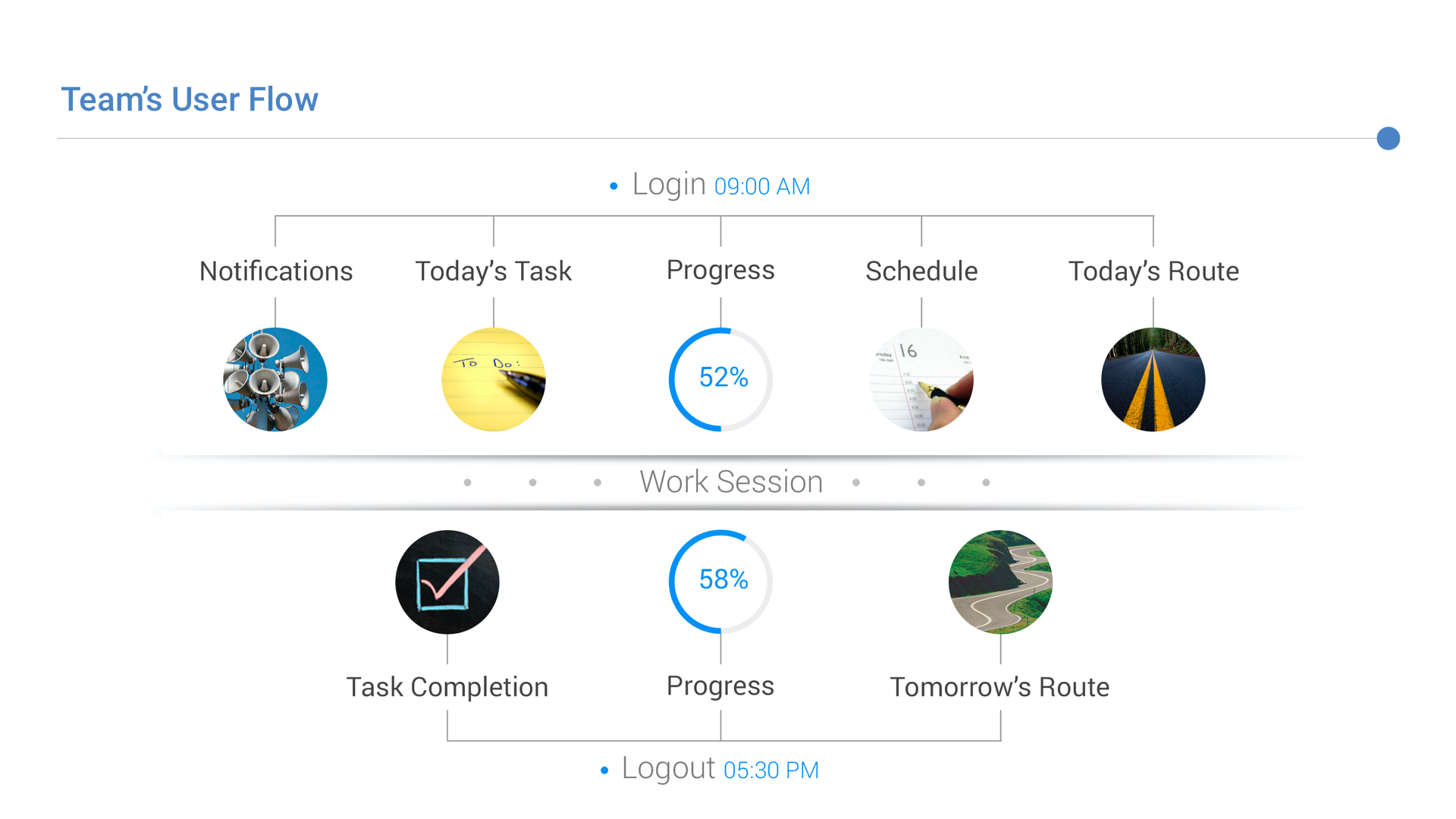The image size is (1456, 819).
Task: Select the Schedule heading text
Action: pos(921,271)
